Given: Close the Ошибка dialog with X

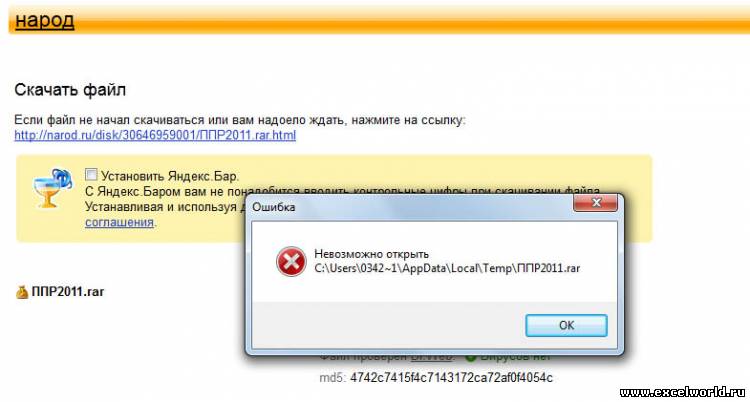Looking at the screenshot, I should click(x=596, y=203).
